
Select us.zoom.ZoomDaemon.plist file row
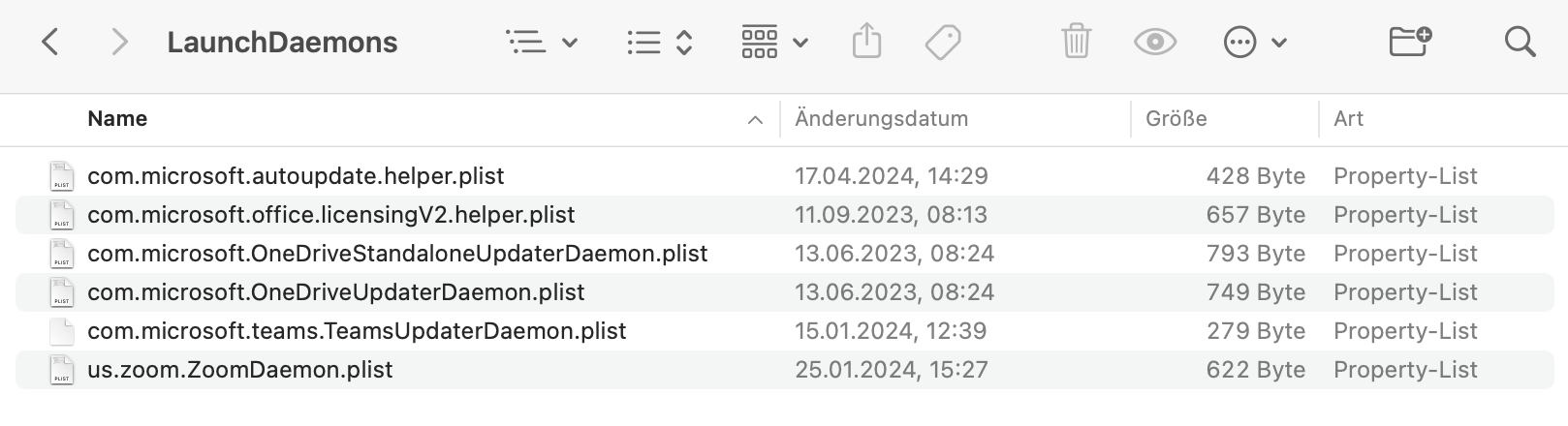coord(240,370)
